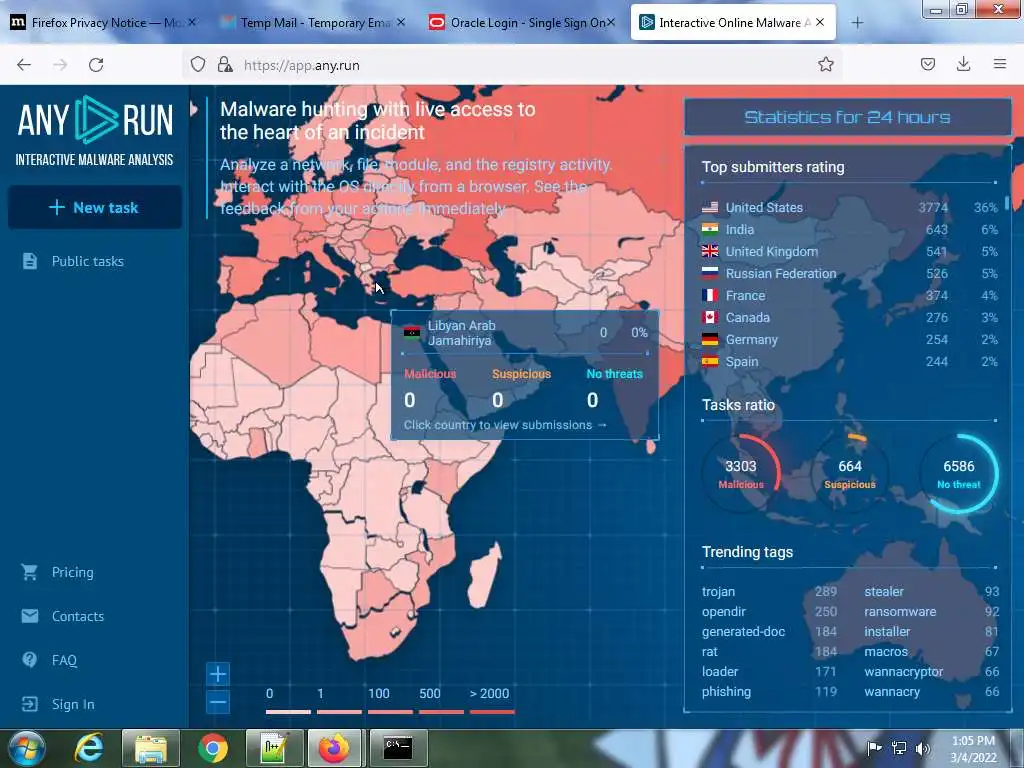Bookmark this page with star icon
The width and height of the screenshot is (1024, 768).
coord(826,64)
